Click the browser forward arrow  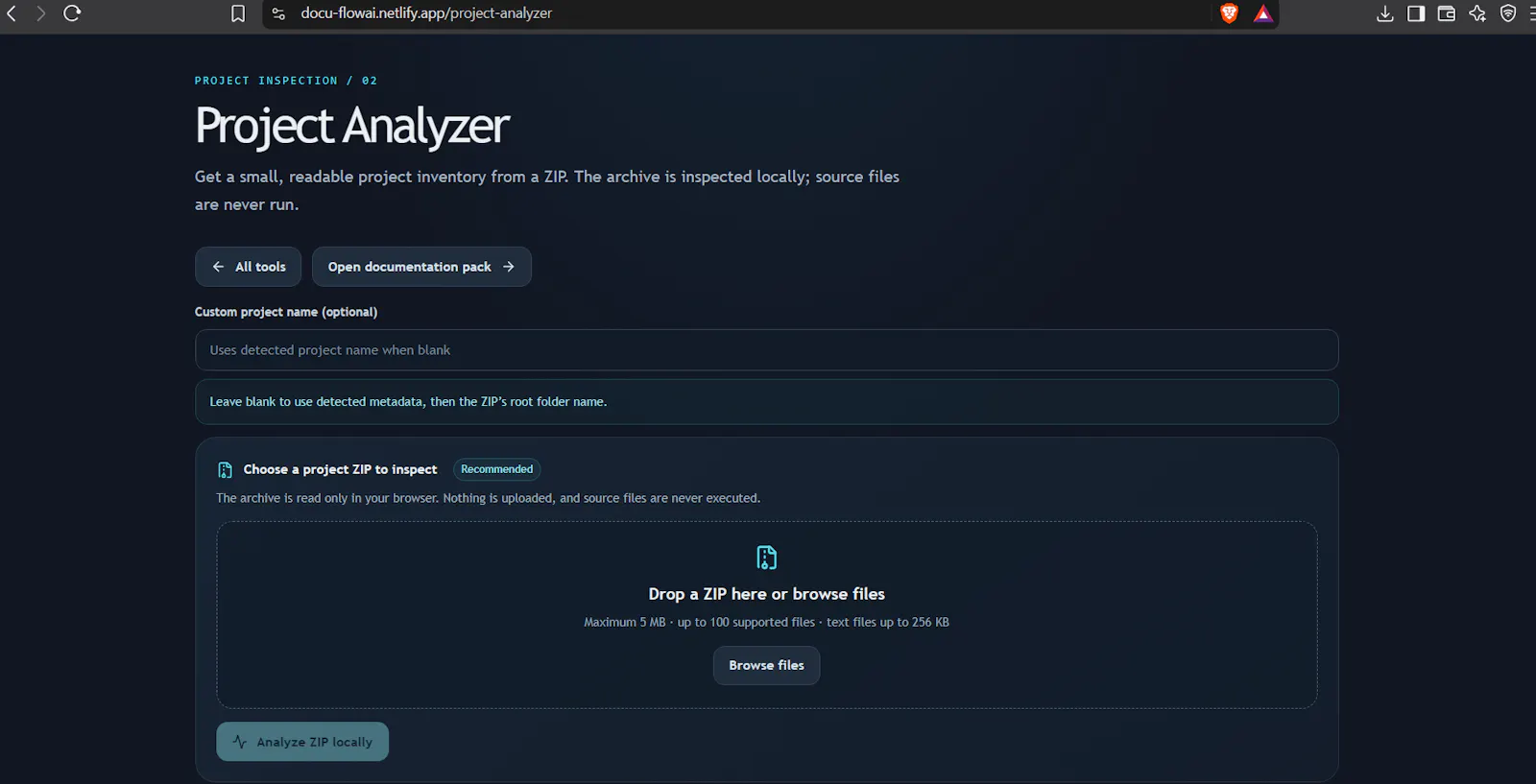tap(40, 13)
